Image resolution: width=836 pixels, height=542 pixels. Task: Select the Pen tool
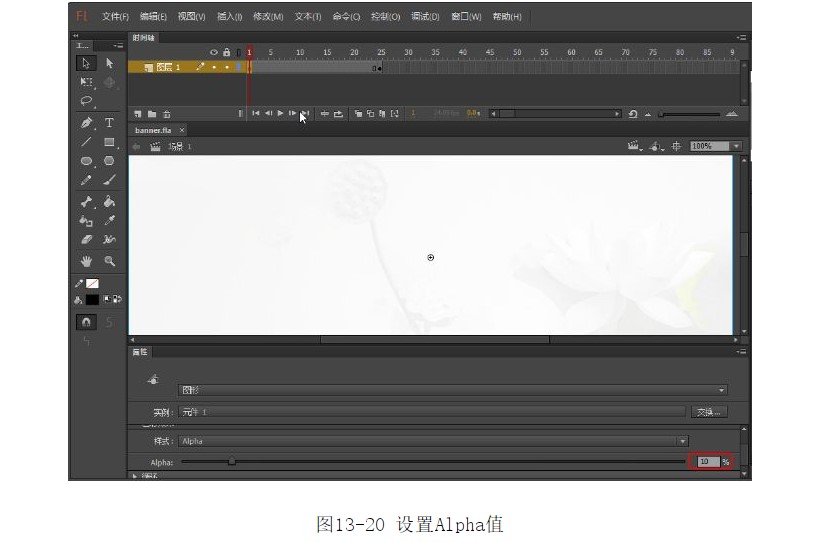[x=86, y=123]
